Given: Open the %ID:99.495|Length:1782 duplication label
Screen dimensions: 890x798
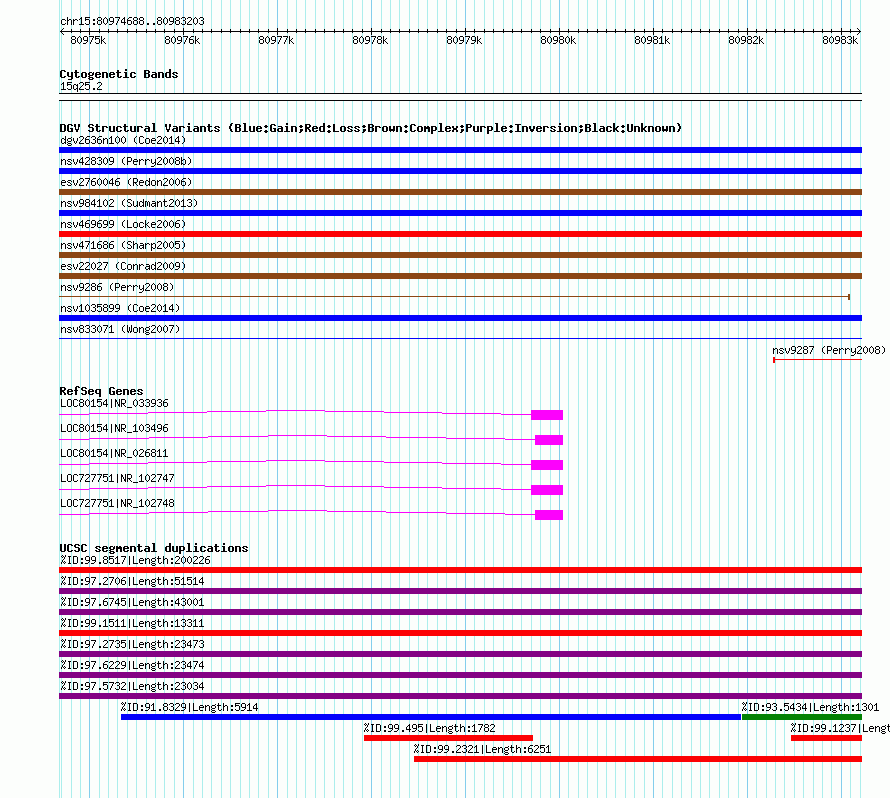Looking at the screenshot, I should pos(430,728).
